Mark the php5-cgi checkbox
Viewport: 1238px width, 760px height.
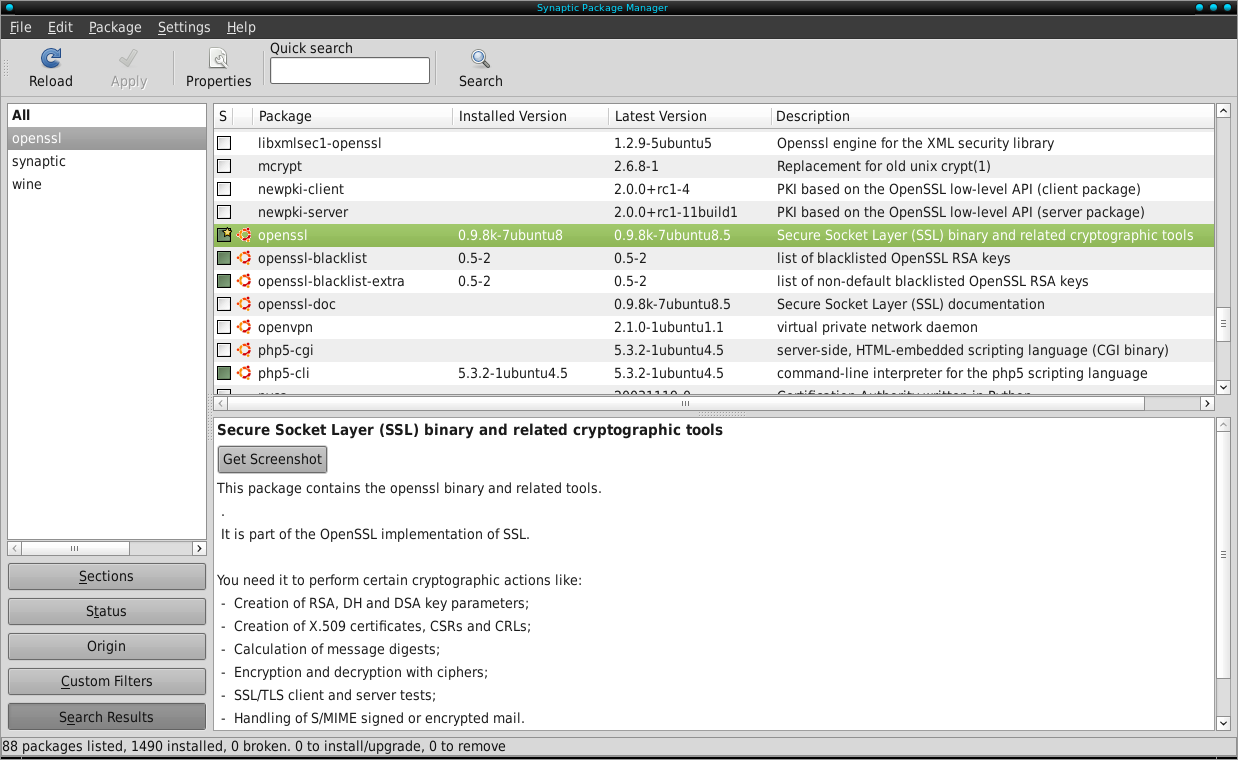(x=224, y=350)
